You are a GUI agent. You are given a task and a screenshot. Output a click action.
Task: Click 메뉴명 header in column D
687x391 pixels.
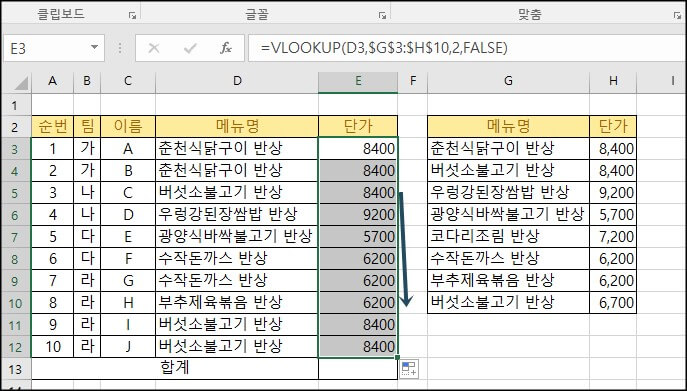tap(237, 127)
